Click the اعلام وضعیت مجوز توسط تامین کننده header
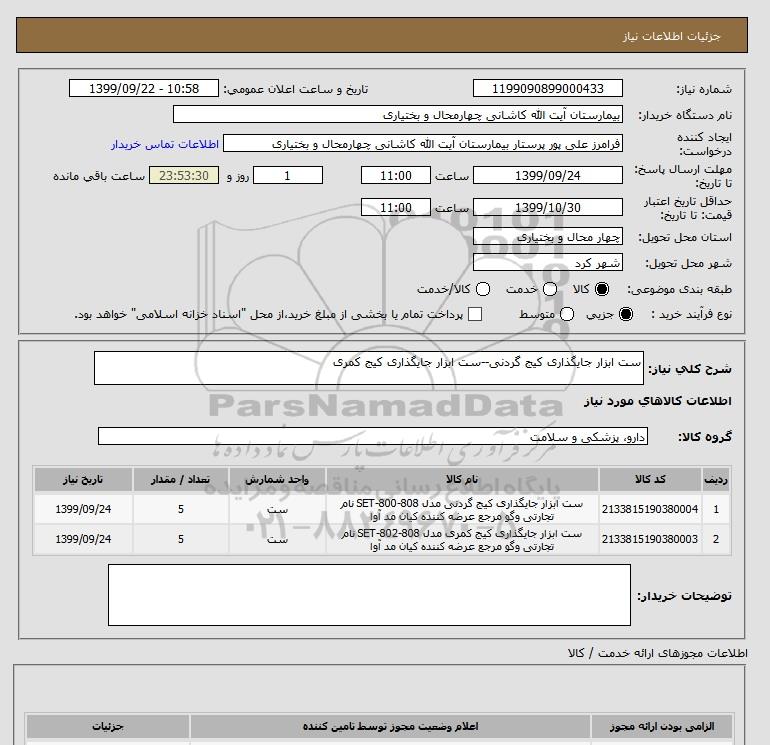 390,726
